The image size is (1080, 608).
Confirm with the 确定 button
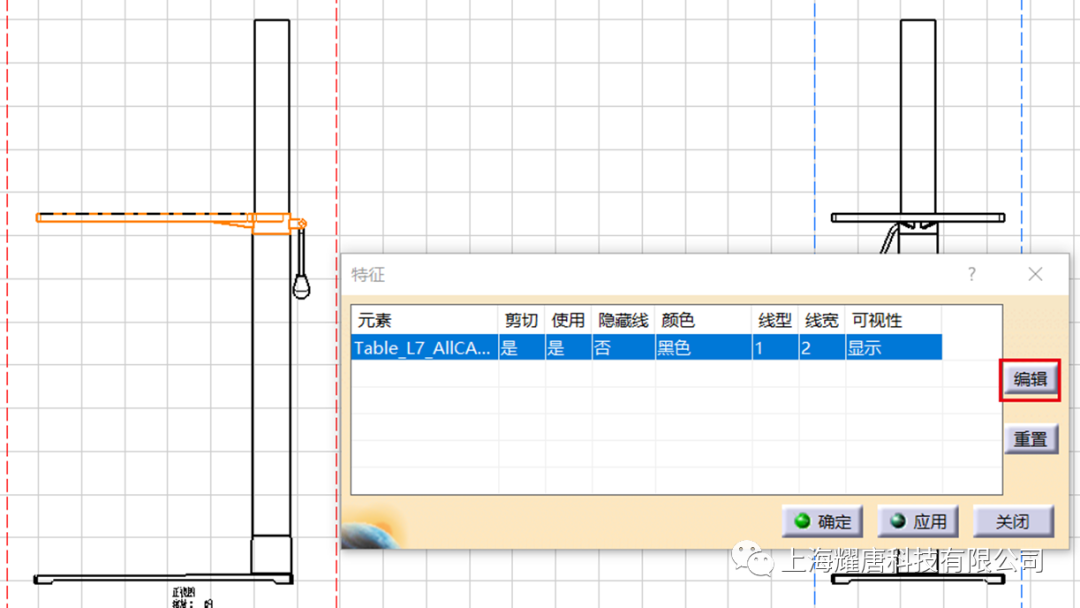(825, 521)
